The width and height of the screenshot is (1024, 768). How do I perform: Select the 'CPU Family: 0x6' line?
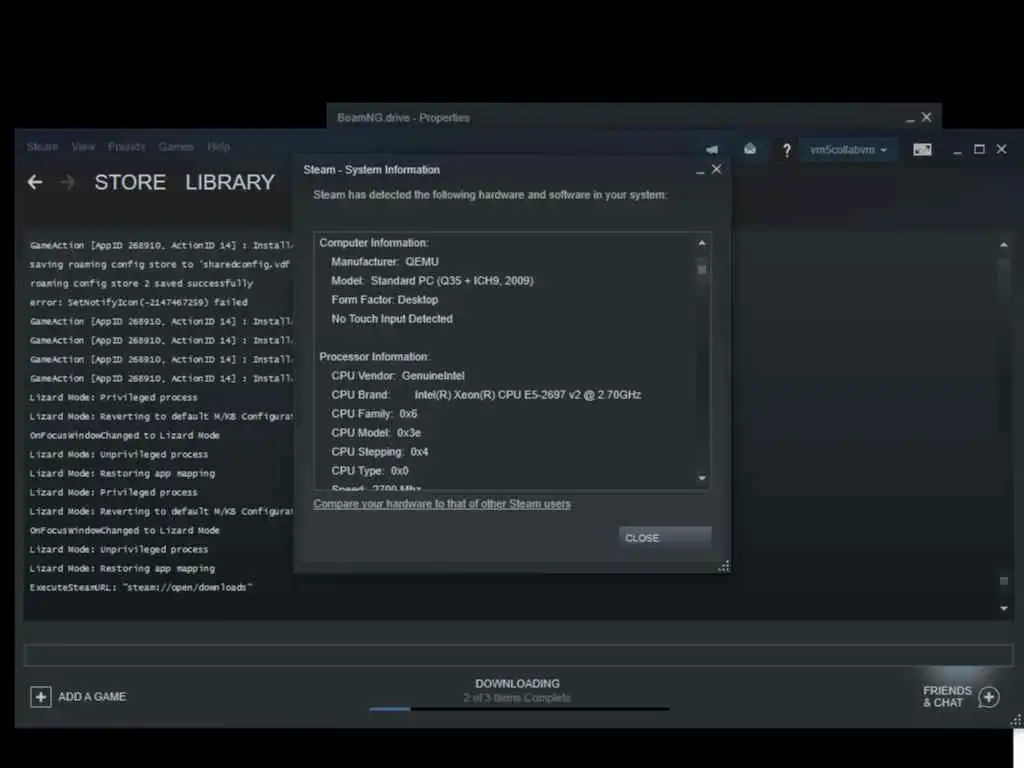point(374,413)
